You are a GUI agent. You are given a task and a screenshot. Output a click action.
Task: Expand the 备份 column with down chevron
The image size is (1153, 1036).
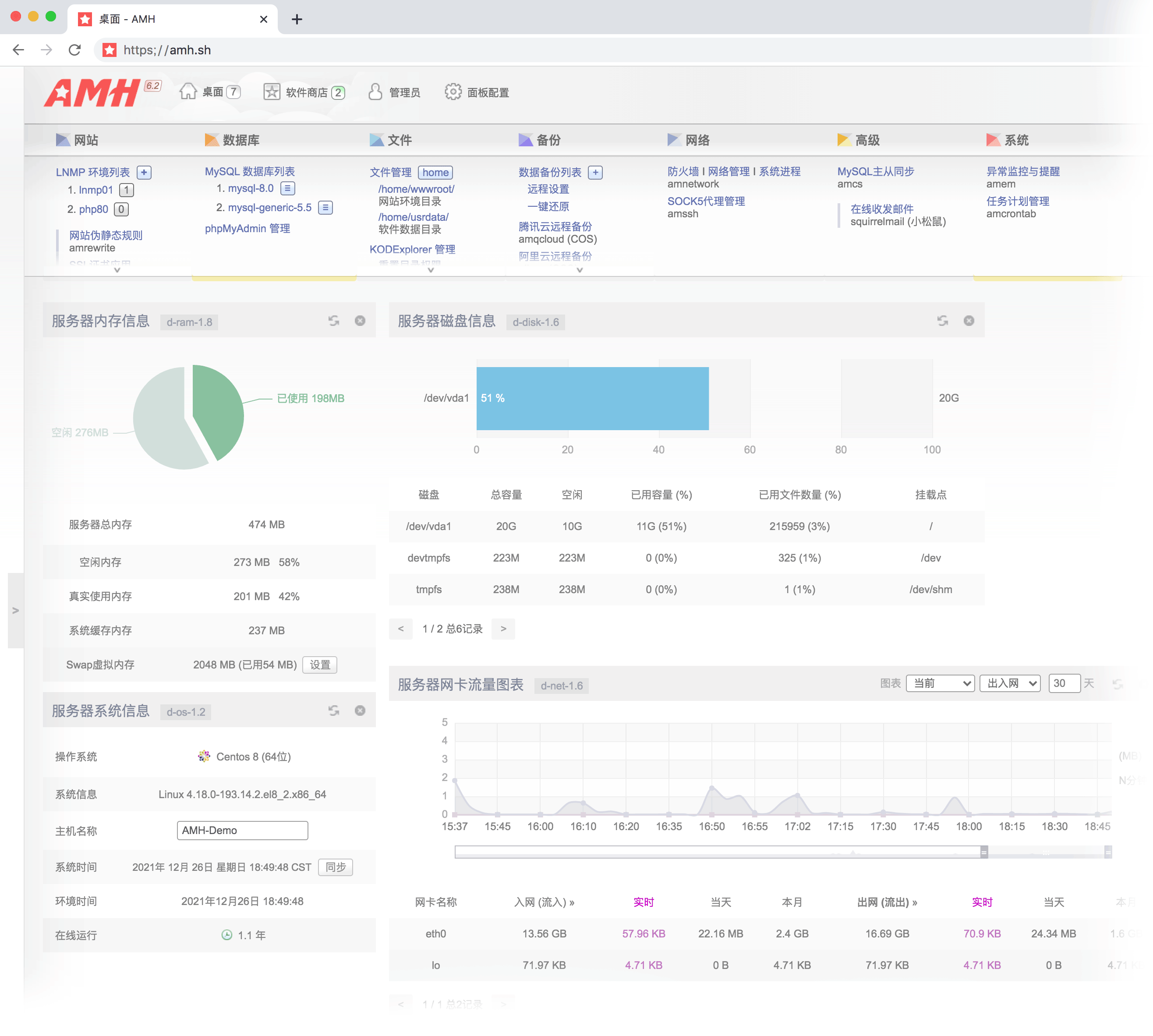580,270
